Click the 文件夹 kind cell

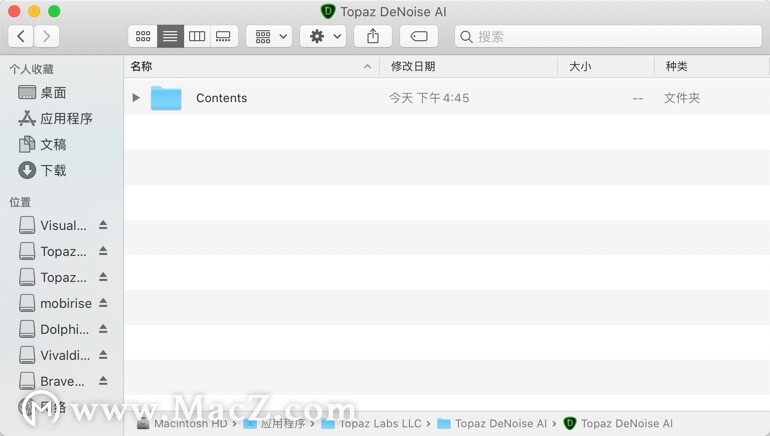pyautogui.click(x=682, y=98)
